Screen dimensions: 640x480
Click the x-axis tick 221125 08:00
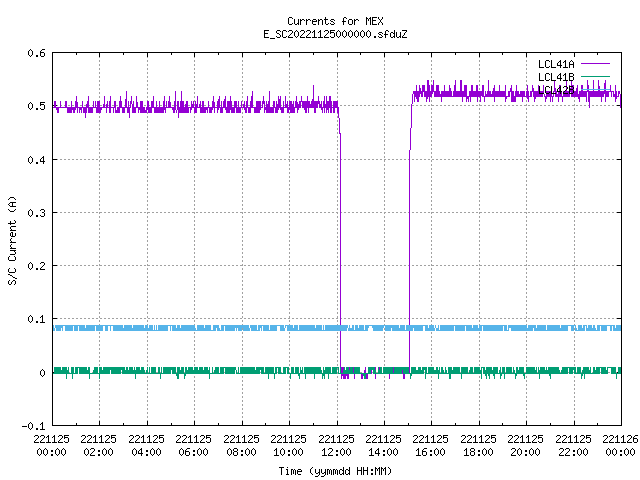click(x=241, y=446)
